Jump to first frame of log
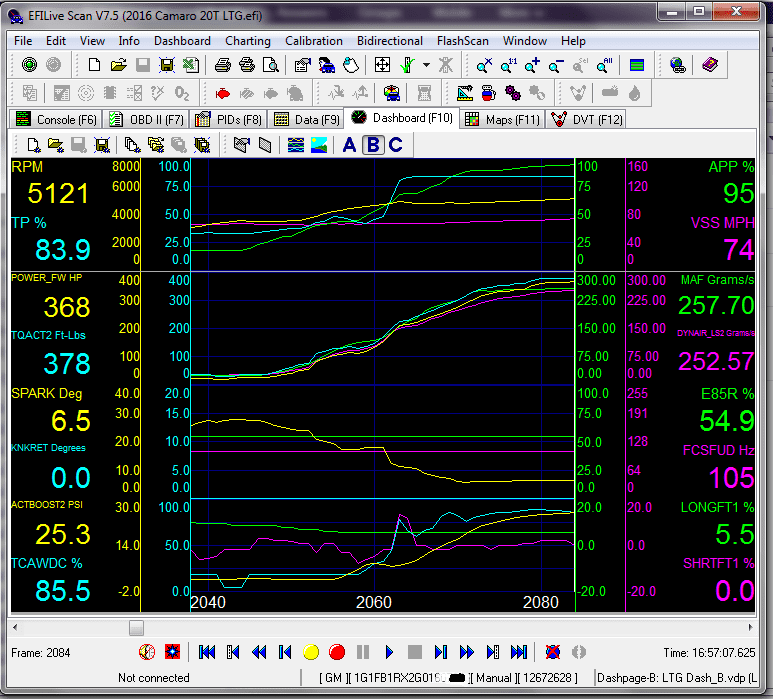Image resolution: width=773 pixels, height=699 pixels. [207, 652]
